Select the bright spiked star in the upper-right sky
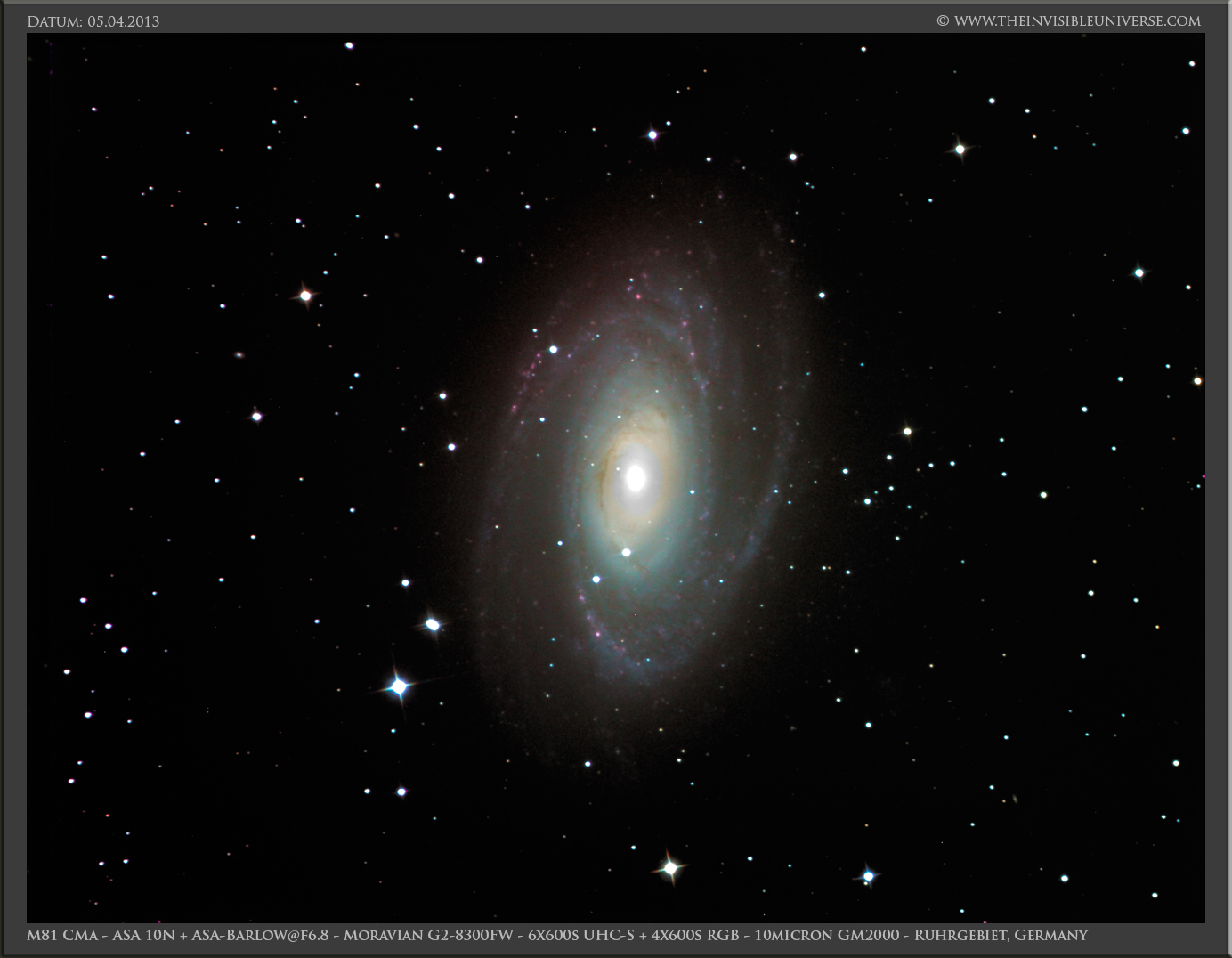This screenshot has height=958, width=1232. (x=960, y=150)
